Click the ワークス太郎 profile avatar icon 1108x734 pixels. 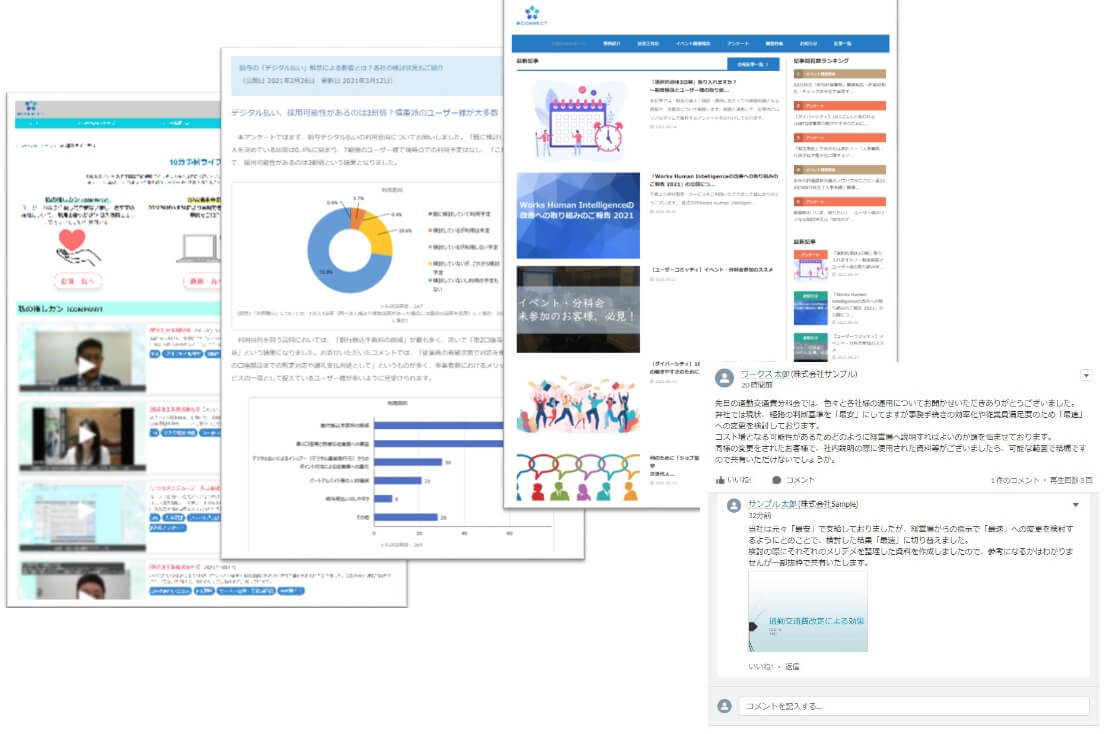click(x=725, y=378)
